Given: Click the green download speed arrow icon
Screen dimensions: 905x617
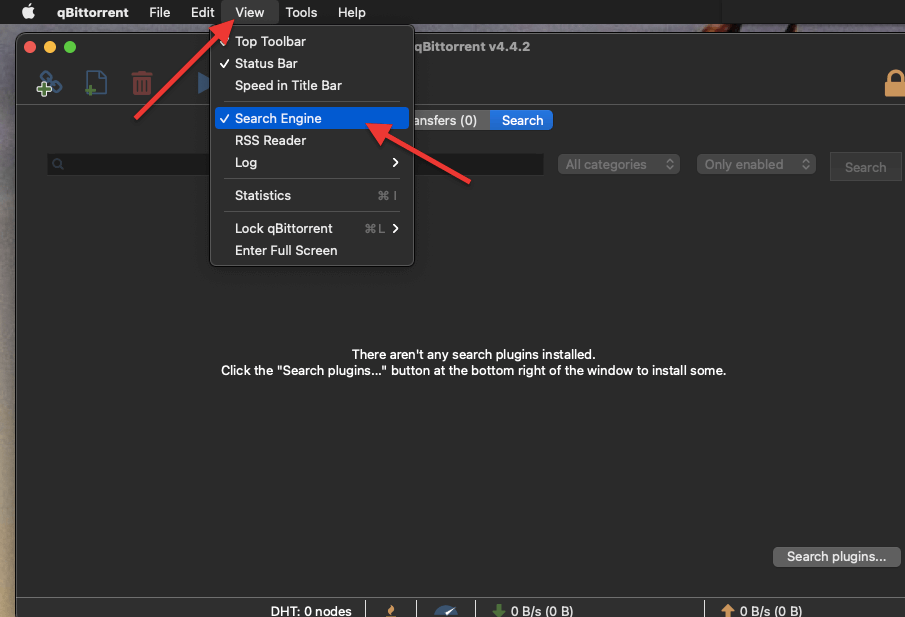Looking at the screenshot, I should (x=499, y=610).
